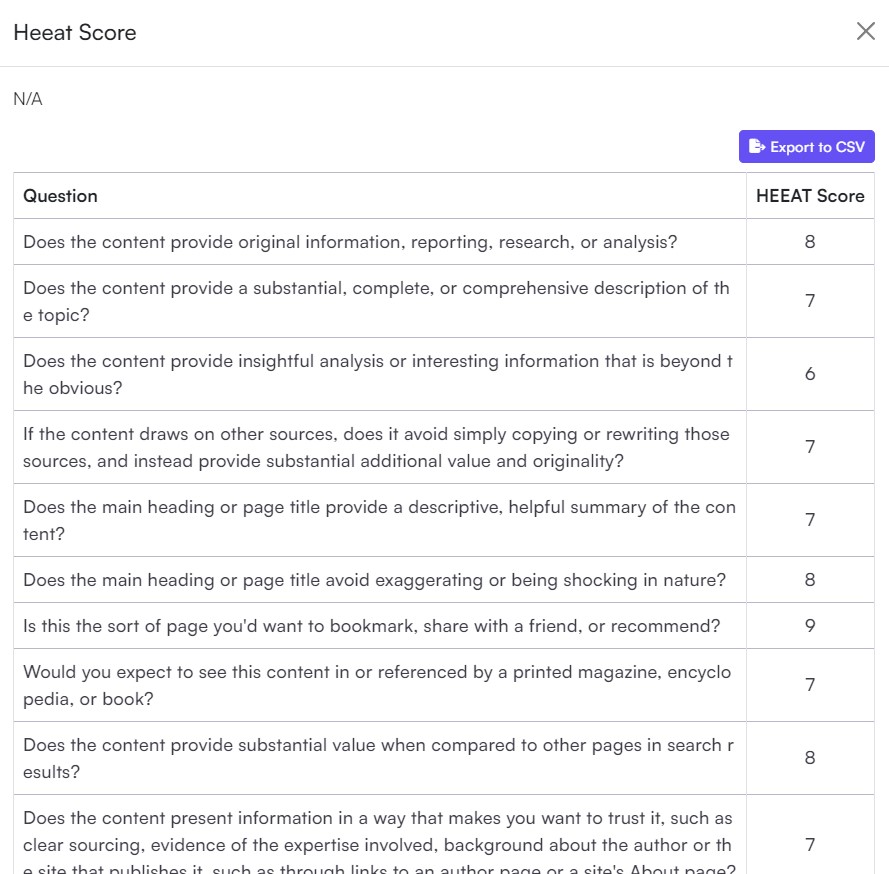This screenshot has width=889, height=874.
Task: Select the original information, reporting, research question
Action: [350, 242]
